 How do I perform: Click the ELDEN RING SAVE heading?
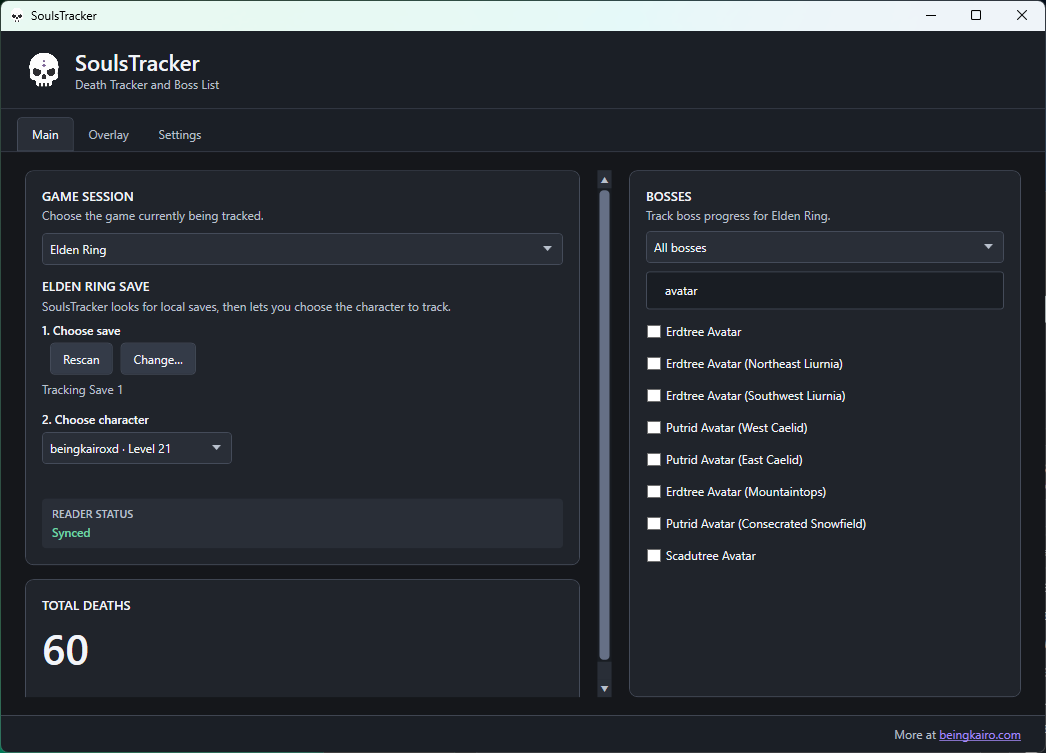pos(95,287)
